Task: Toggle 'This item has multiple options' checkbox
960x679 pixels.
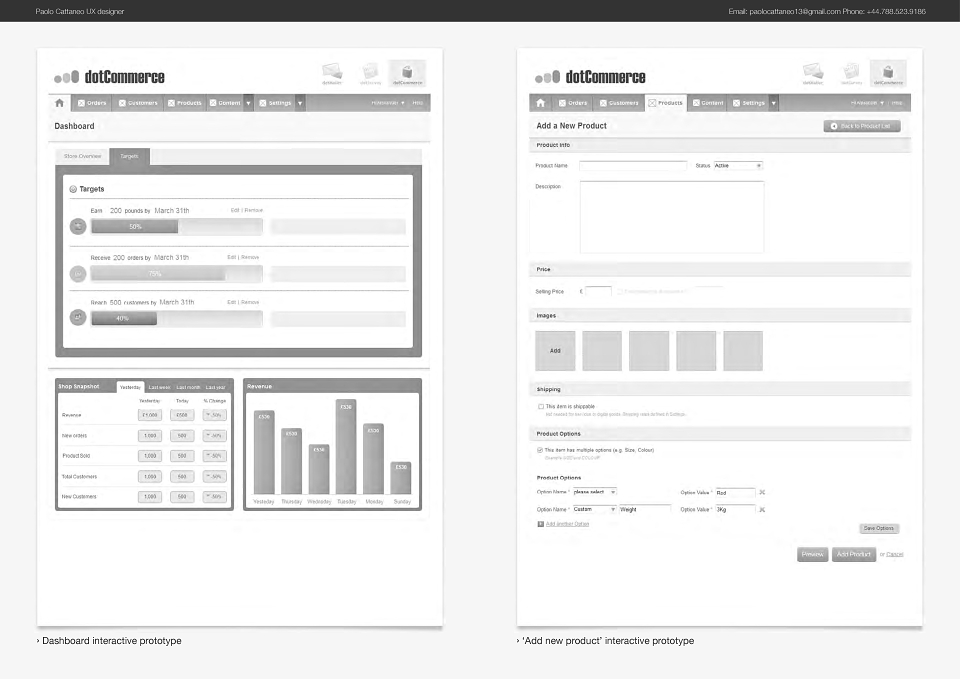Action: point(540,450)
